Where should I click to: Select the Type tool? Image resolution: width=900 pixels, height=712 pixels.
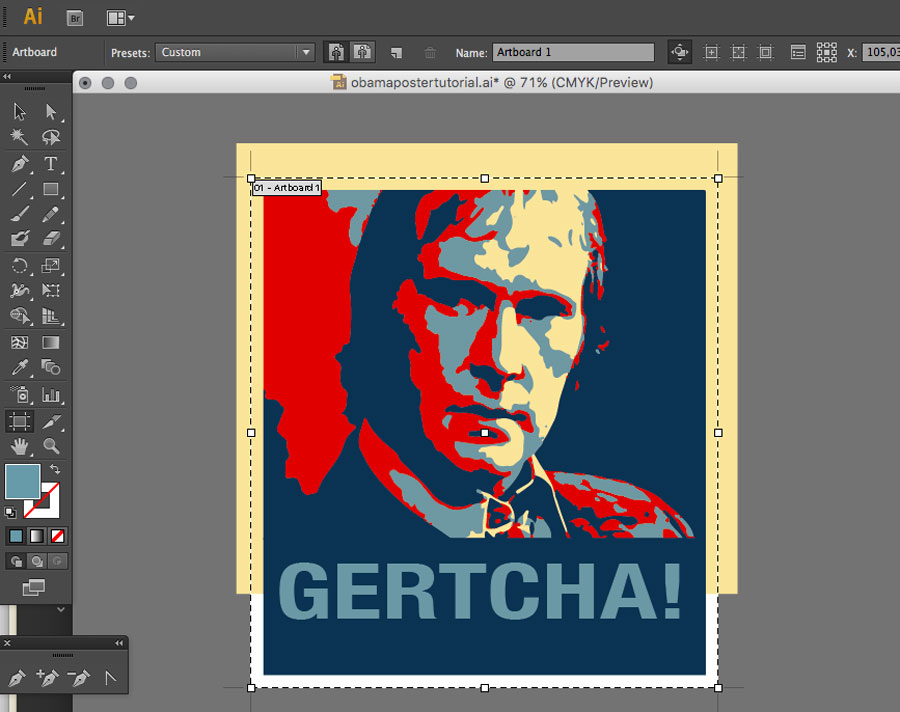coord(51,164)
